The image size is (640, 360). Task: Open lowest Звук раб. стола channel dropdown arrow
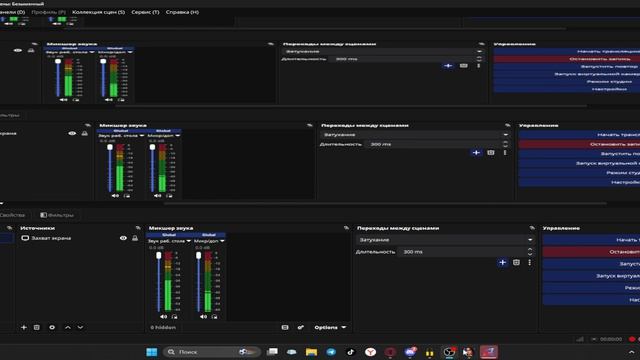tap(189, 241)
